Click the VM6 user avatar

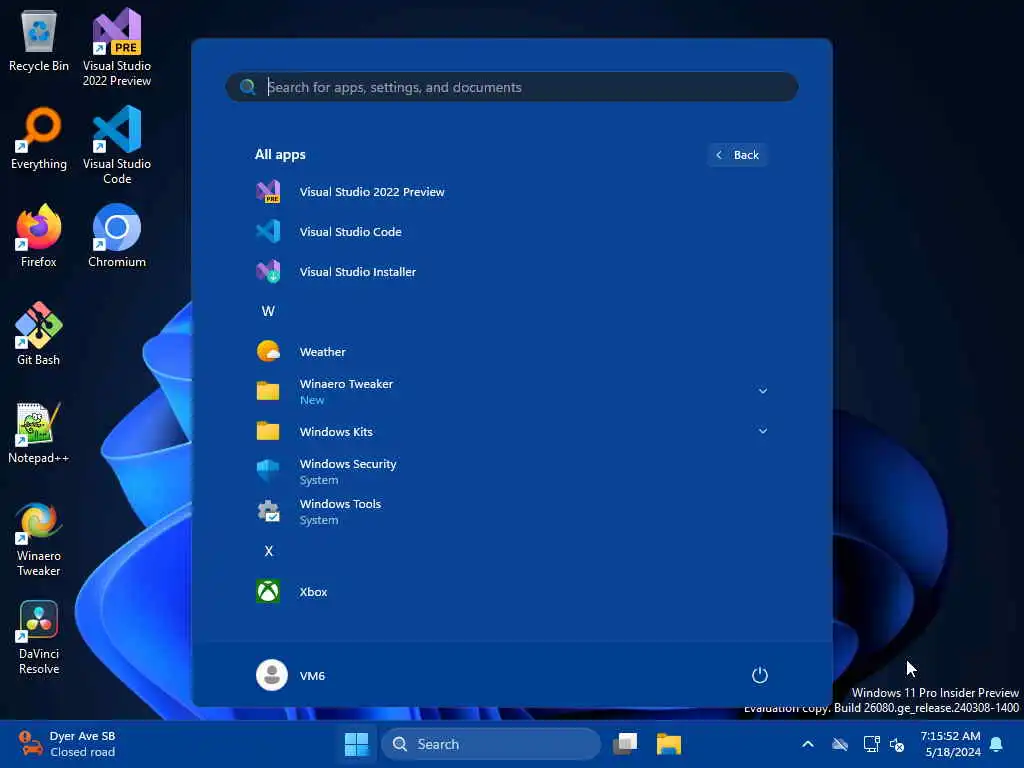tap(272, 675)
